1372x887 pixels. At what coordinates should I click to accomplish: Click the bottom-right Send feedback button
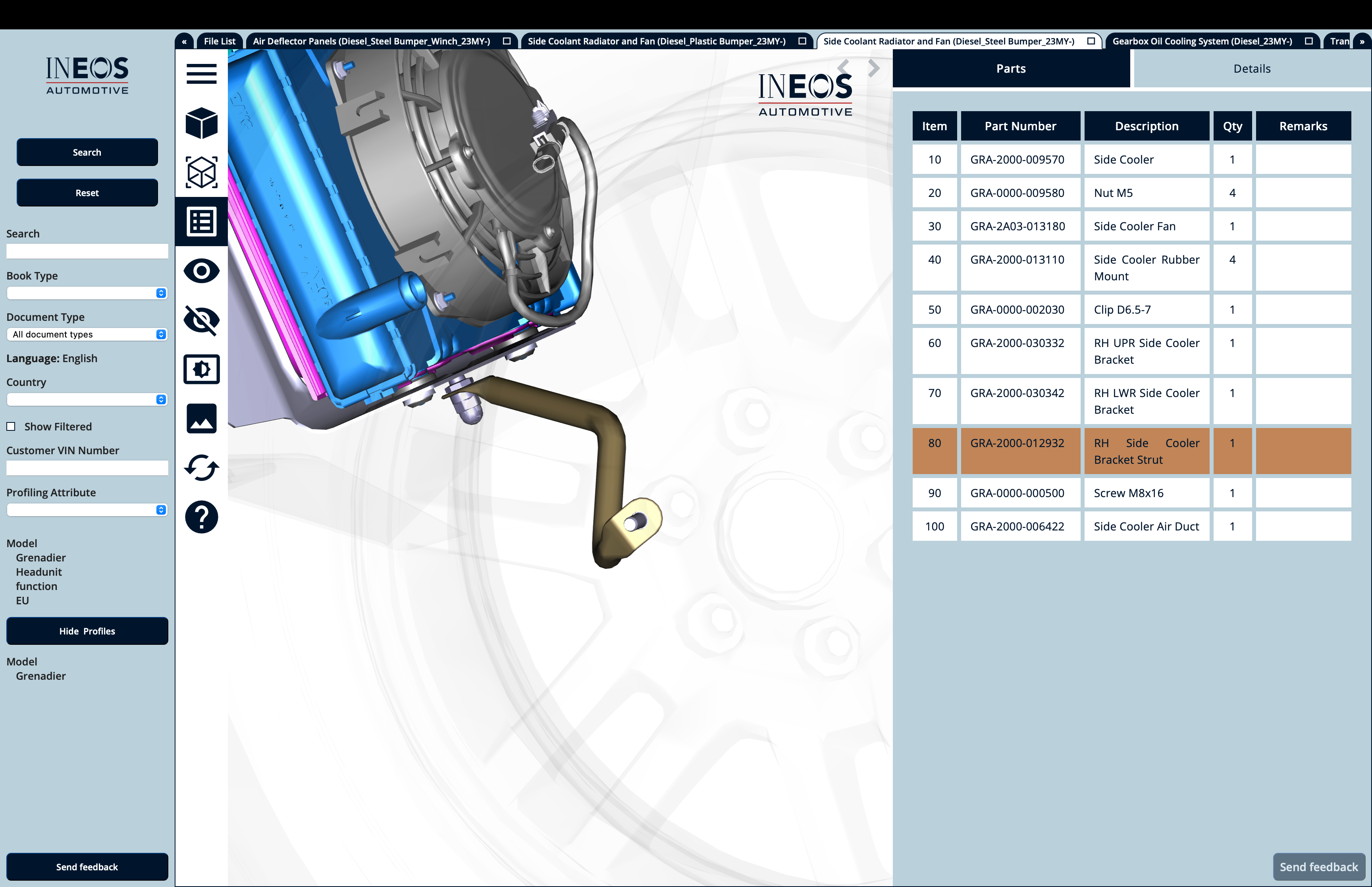pyautogui.click(x=1318, y=866)
